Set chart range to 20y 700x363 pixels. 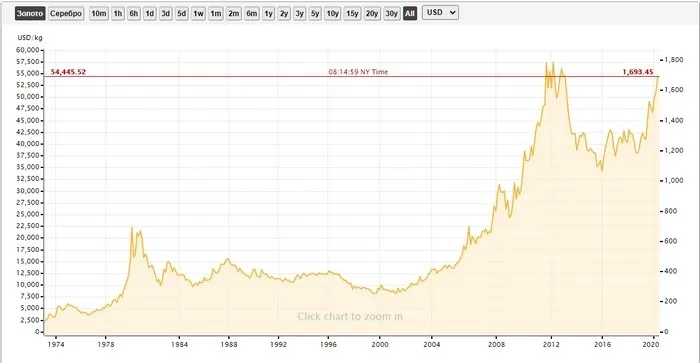tap(372, 13)
